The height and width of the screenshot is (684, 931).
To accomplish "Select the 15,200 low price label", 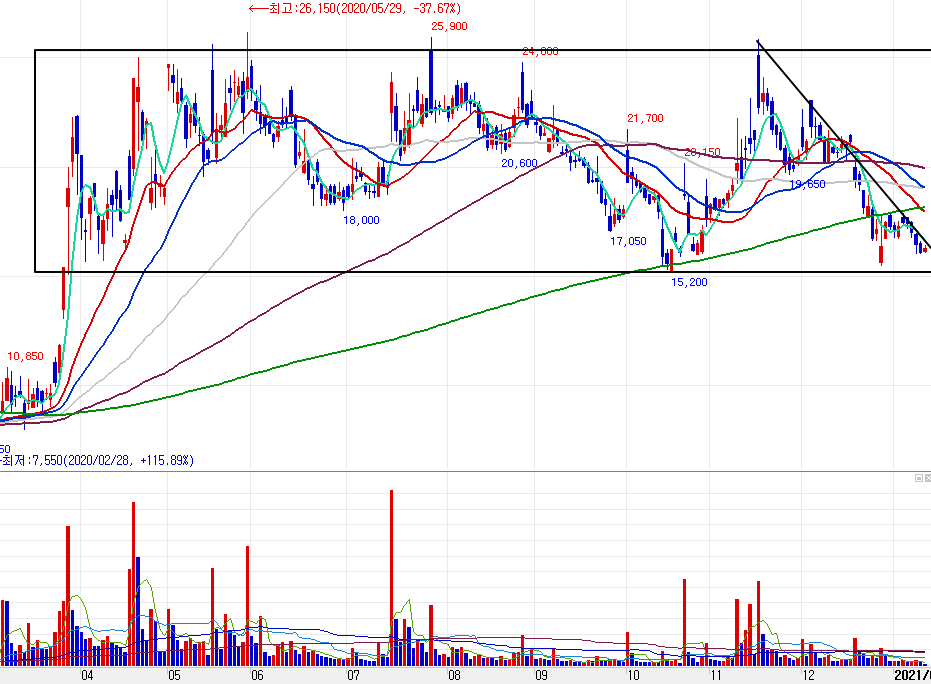I will tap(689, 282).
